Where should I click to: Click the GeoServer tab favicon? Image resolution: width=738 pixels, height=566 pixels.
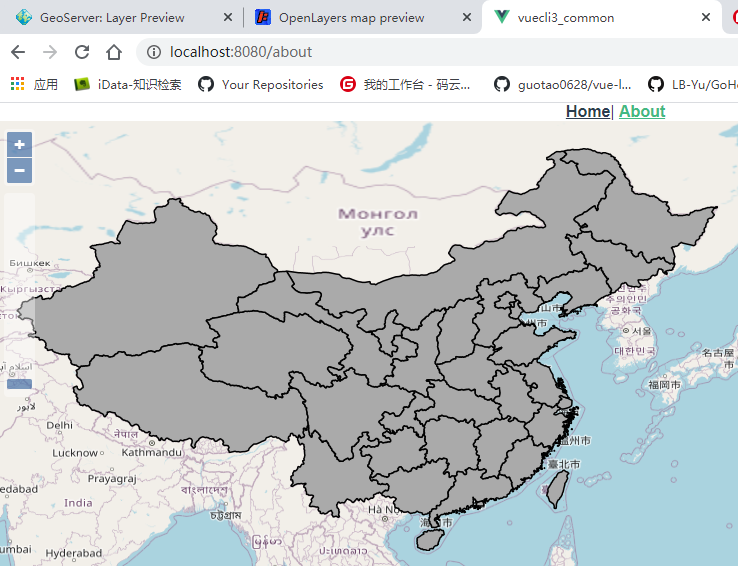(24, 17)
